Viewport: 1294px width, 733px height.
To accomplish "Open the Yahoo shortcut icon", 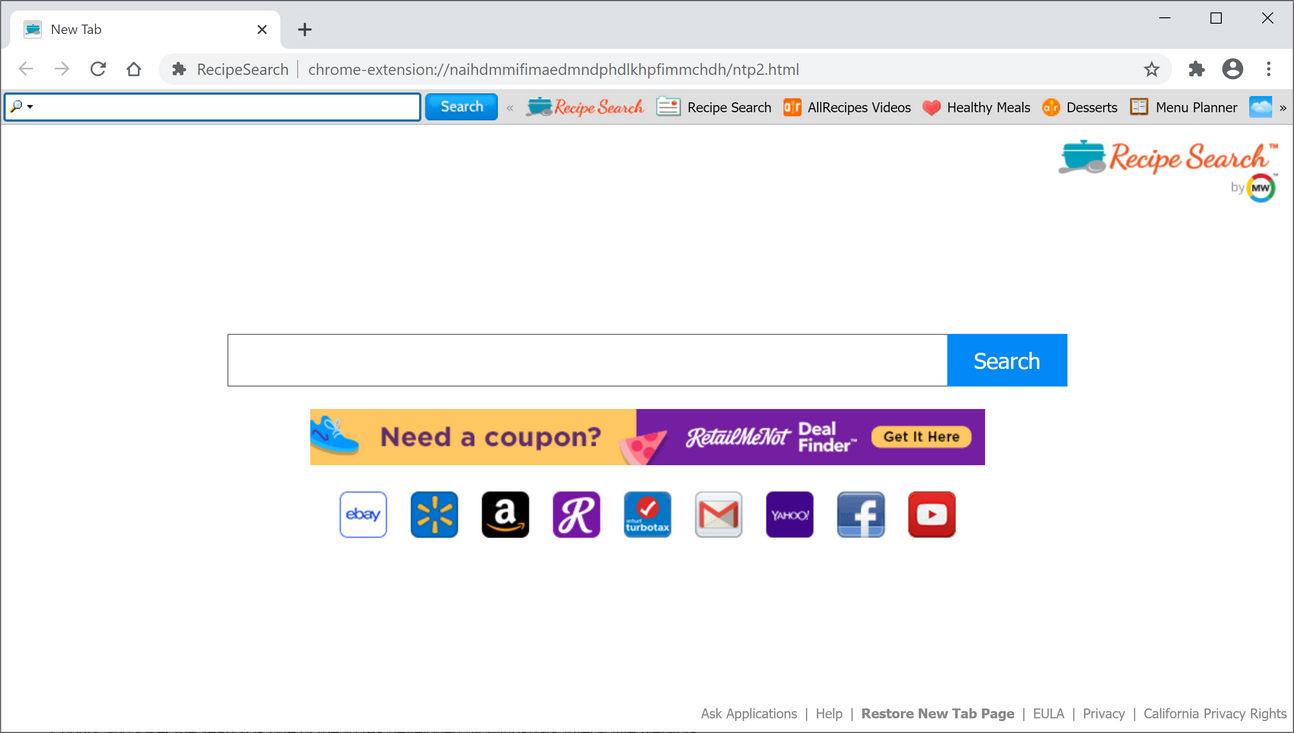I will click(x=789, y=514).
